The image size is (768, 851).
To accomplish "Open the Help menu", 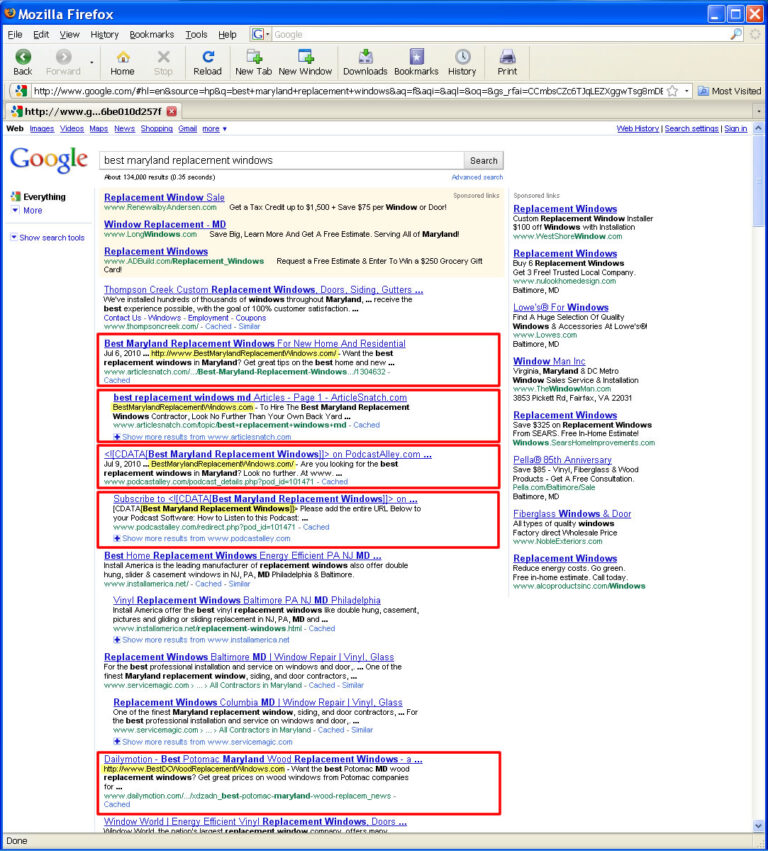I will [x=227, y=34].
